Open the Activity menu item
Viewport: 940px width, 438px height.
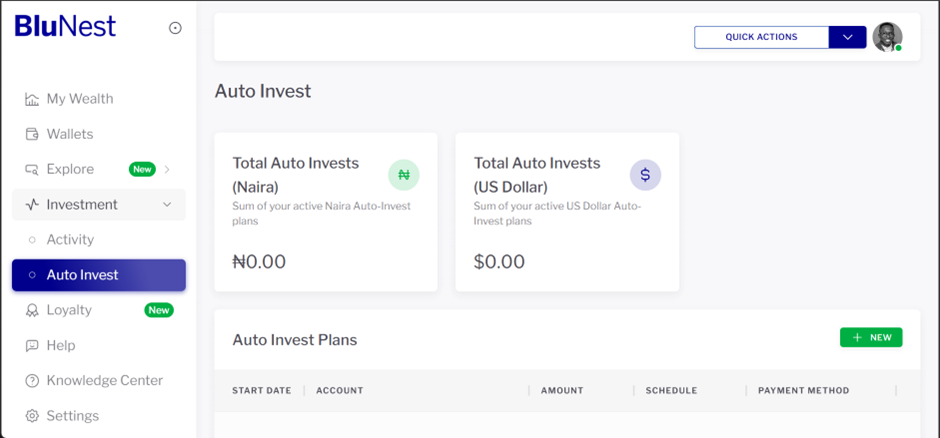[x=70, y=240]
